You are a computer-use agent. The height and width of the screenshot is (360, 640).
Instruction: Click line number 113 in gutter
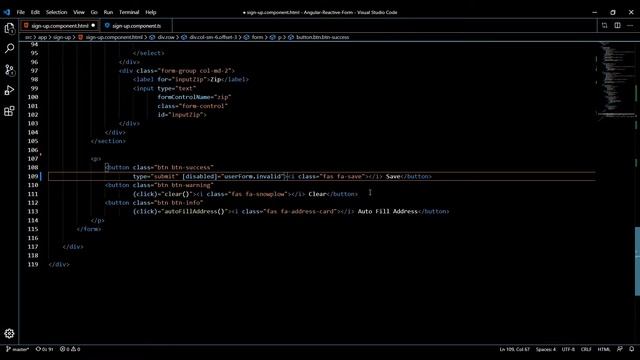tap(33, 211)
